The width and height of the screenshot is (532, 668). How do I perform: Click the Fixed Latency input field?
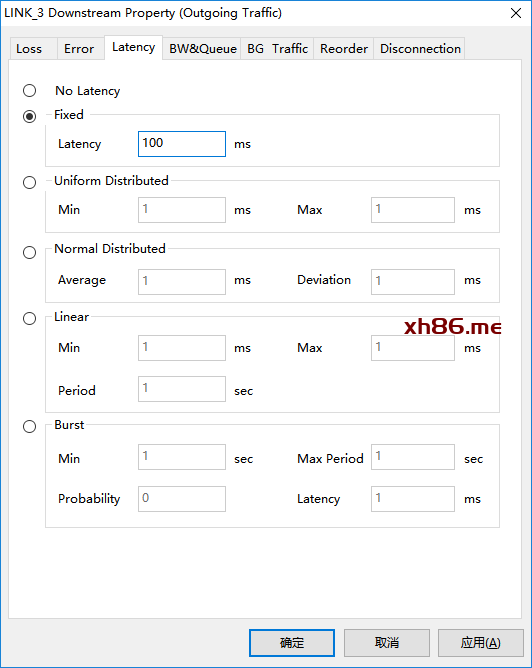coord(182,144)
